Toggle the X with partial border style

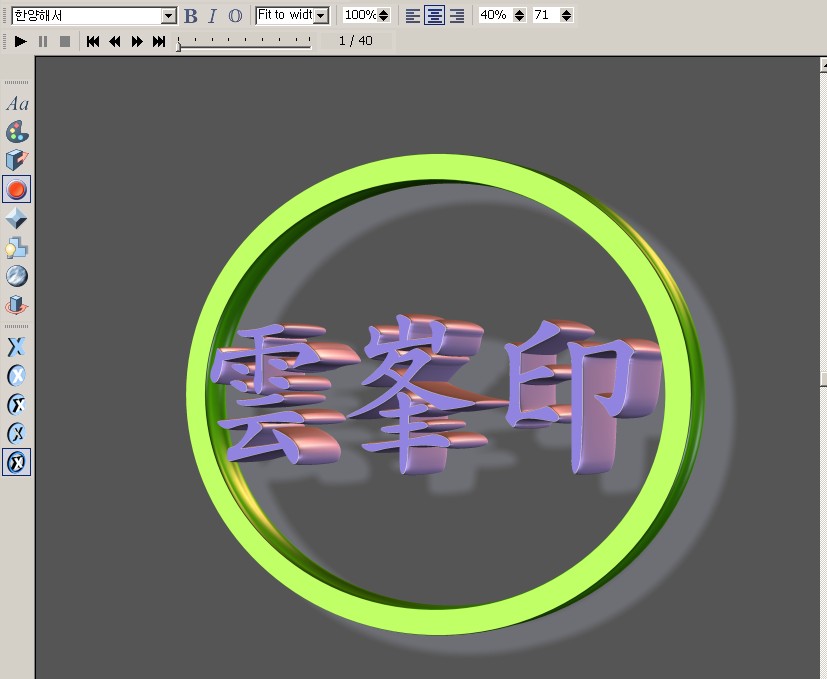coord(17,405)
